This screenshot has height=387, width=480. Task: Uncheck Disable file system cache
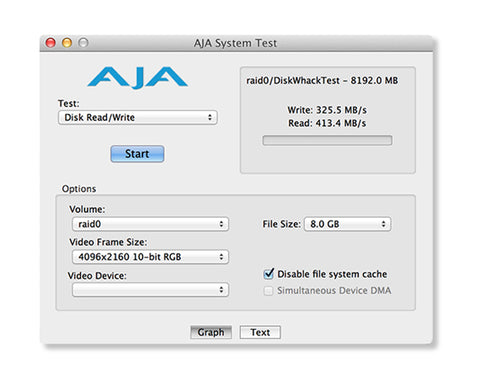click(x=269, y=274)
